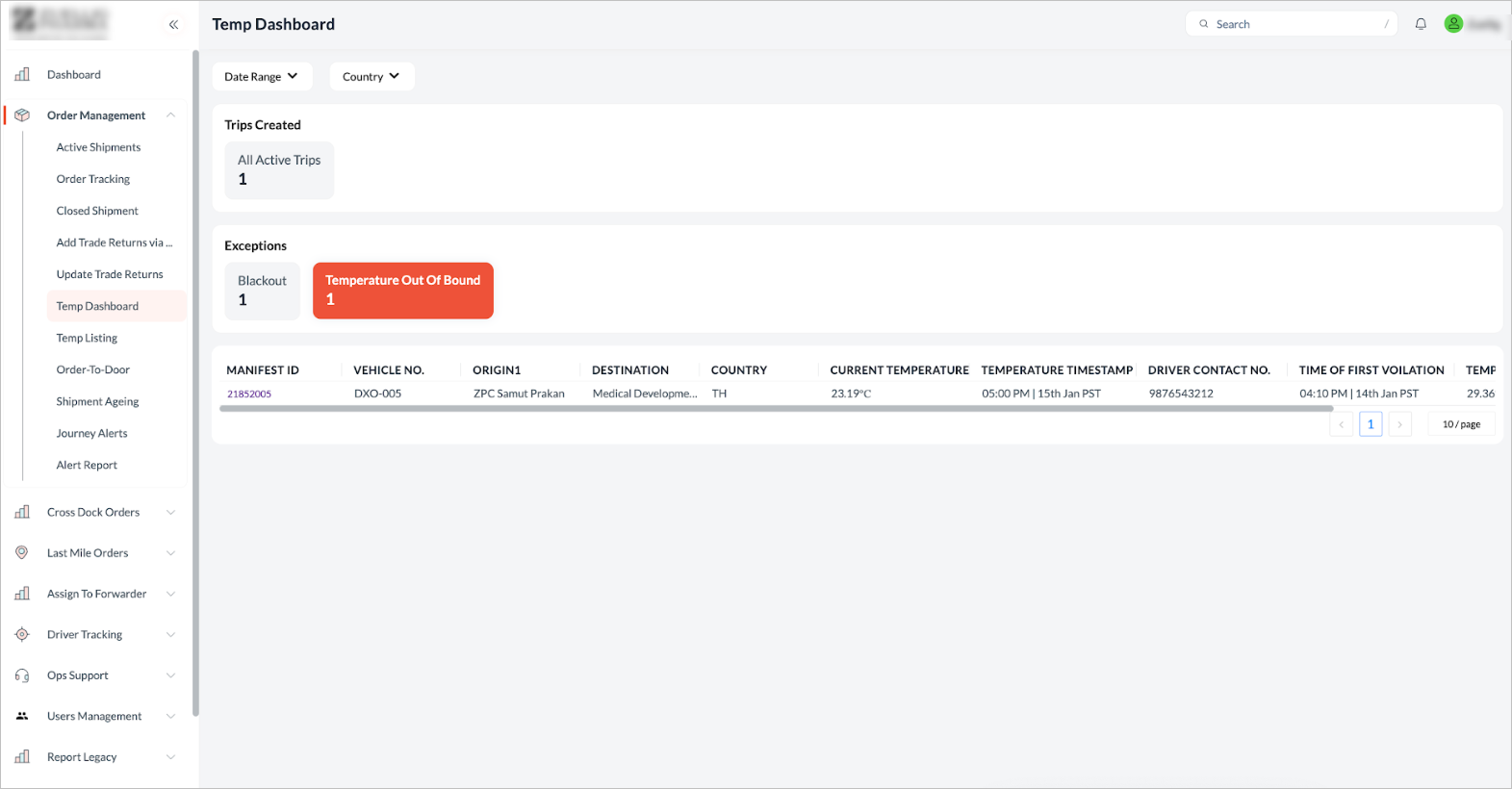Collapse the sidebar with the double-chevron icon

click(173, 25)
